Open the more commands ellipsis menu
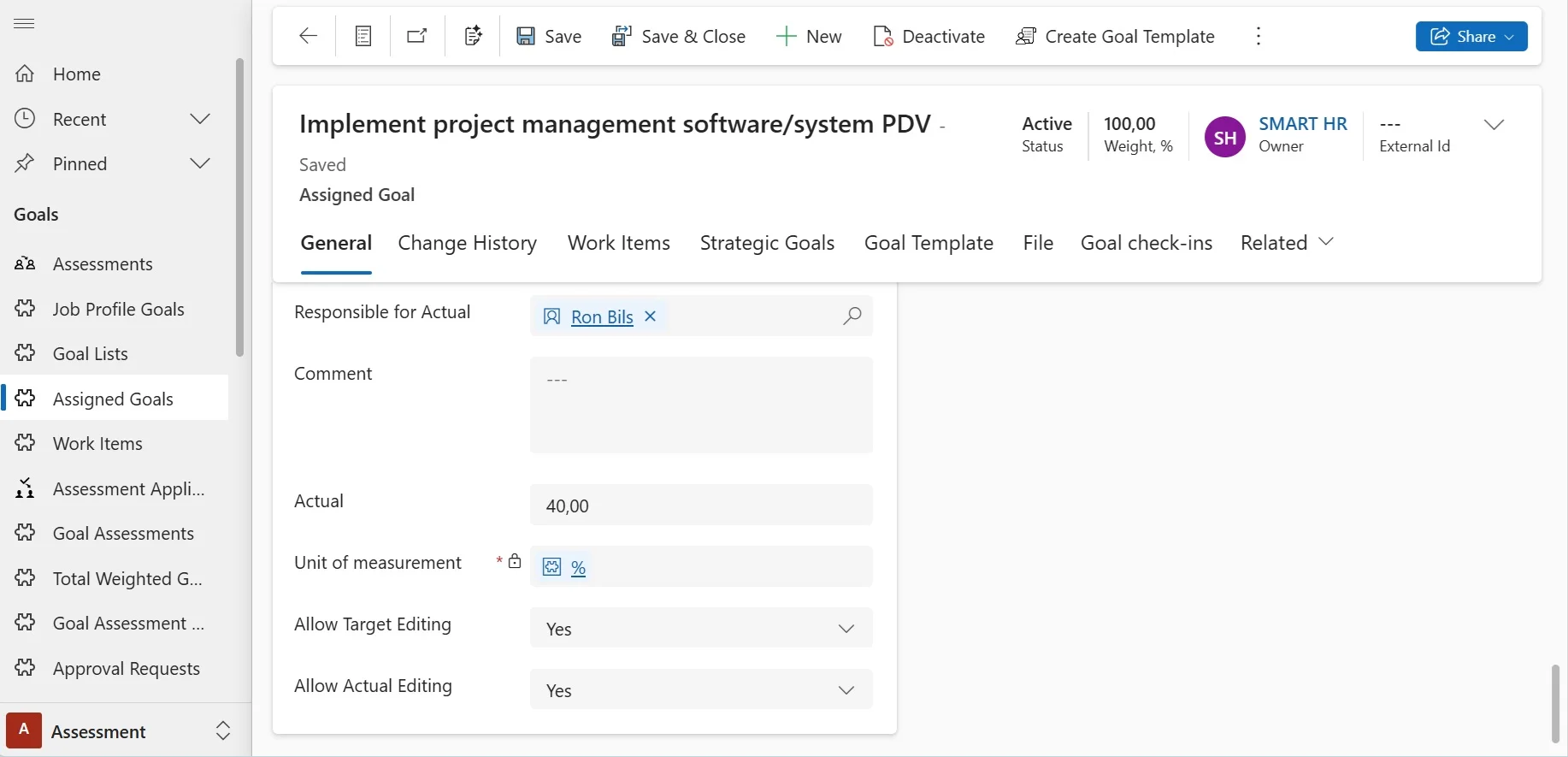 (x=1258, y=36)
